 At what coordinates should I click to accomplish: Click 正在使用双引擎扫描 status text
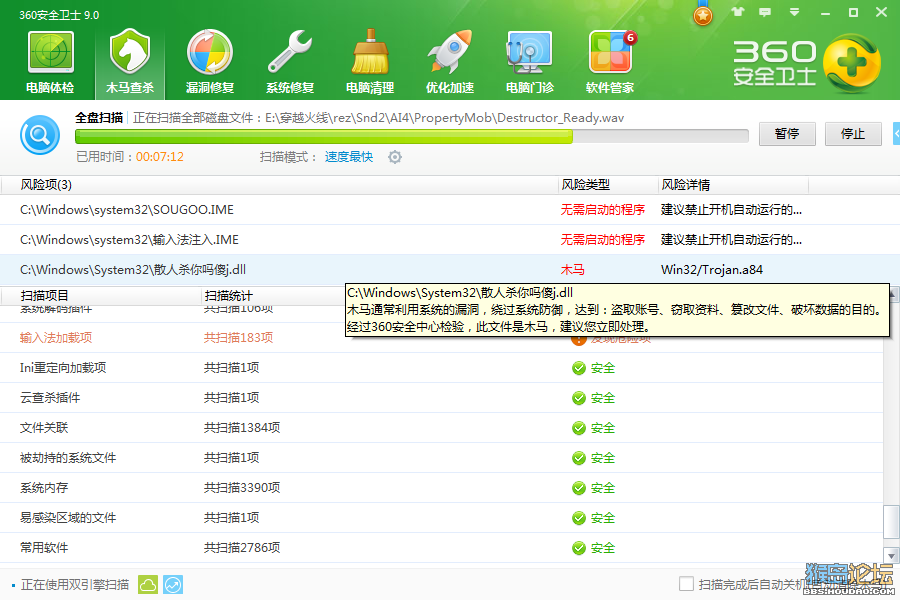pos(75,584)
